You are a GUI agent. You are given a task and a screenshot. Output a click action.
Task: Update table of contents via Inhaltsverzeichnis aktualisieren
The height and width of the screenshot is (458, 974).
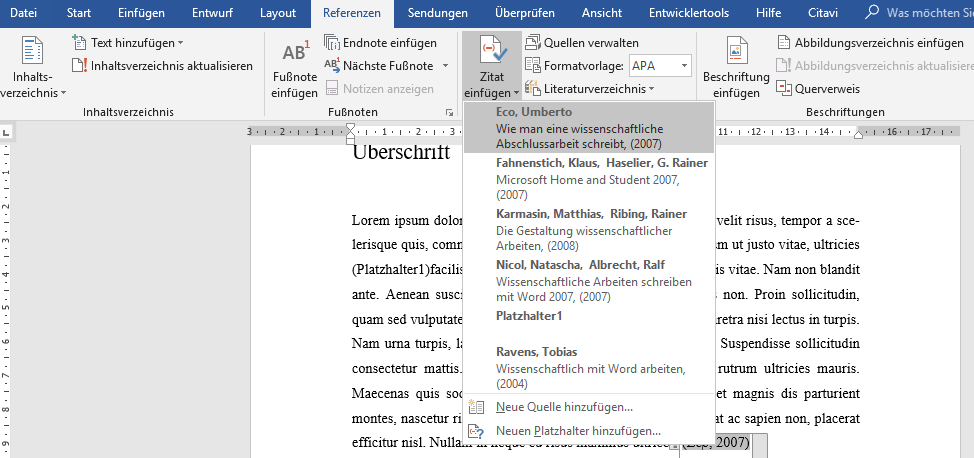pos(163,66)
